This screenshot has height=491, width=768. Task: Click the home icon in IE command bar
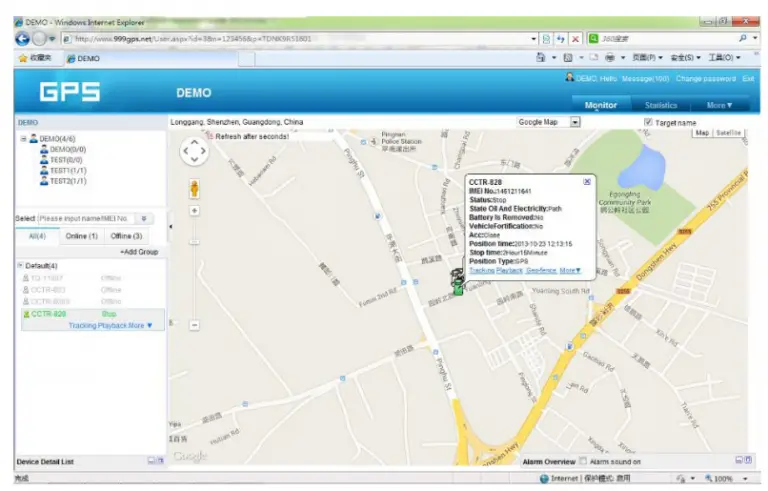540,57
